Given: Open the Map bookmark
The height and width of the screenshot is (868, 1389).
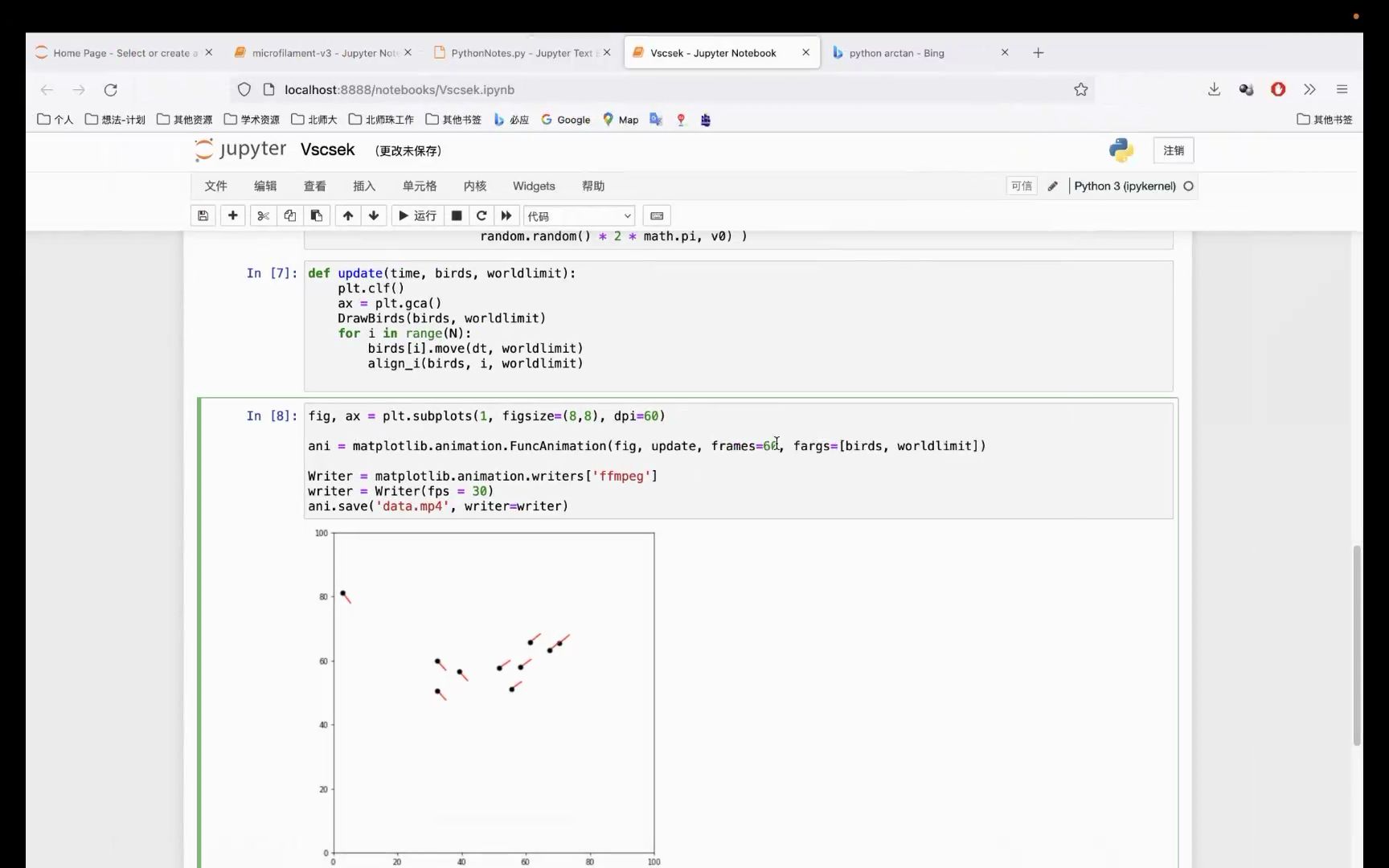Looking at the screenshot, I should (x=621, y=120).
